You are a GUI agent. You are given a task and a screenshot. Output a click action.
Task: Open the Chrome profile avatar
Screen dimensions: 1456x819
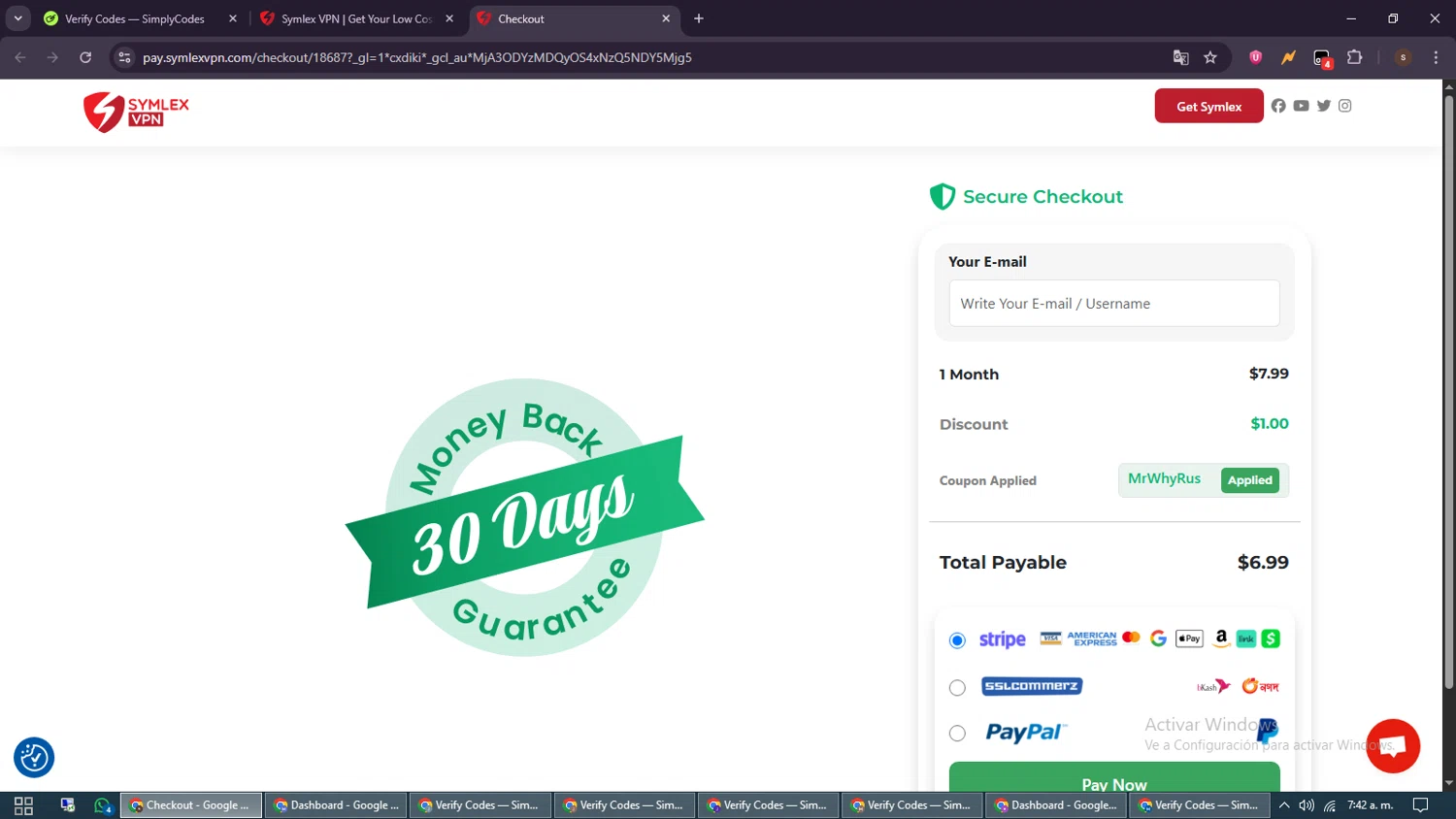click(1403, 57)
